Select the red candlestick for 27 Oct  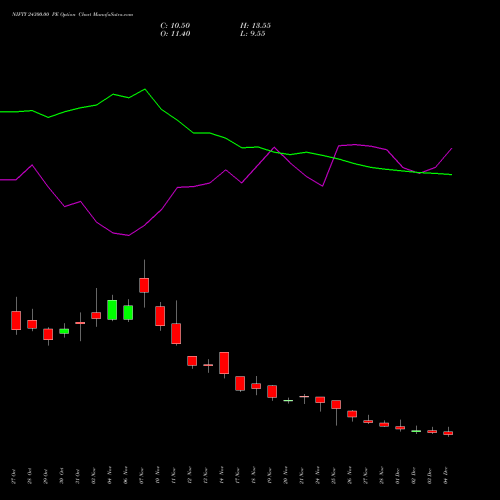tap(16, 320)
